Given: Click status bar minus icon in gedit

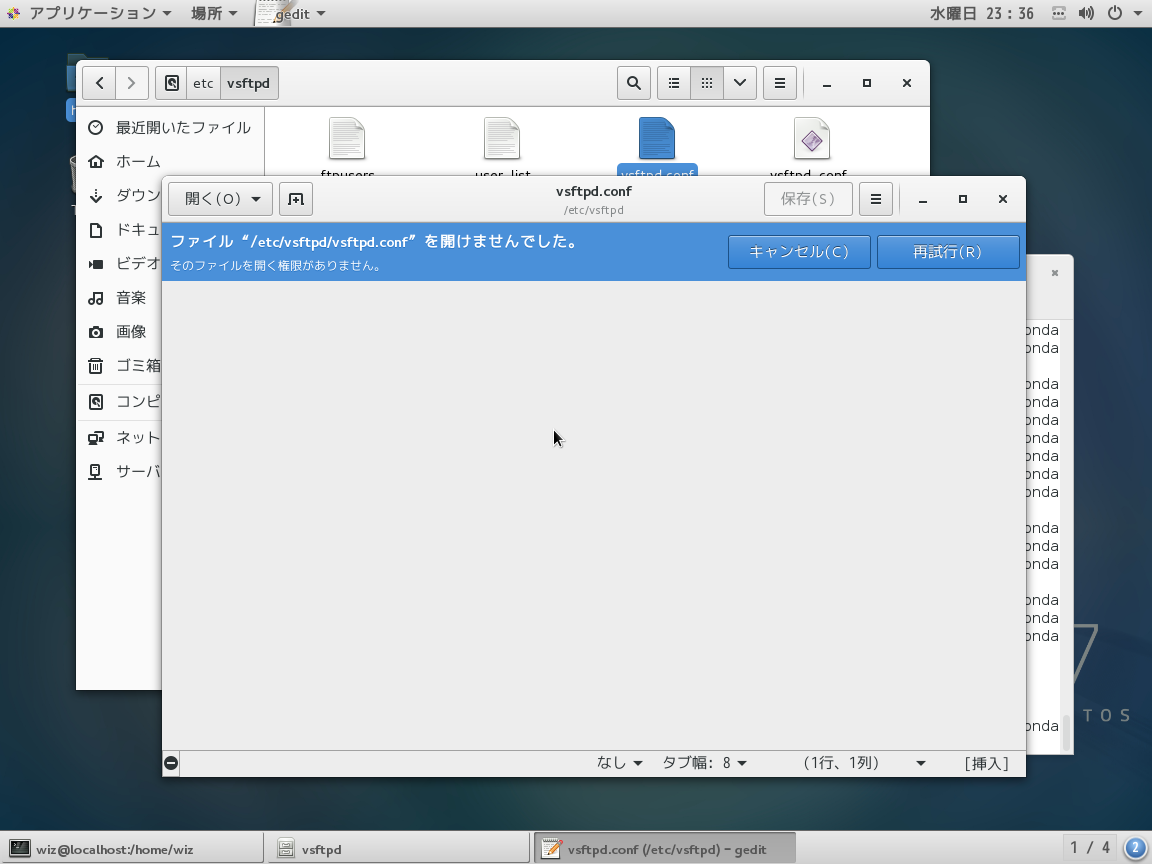Looking at the screenshot, I should (x=170, y=763).
